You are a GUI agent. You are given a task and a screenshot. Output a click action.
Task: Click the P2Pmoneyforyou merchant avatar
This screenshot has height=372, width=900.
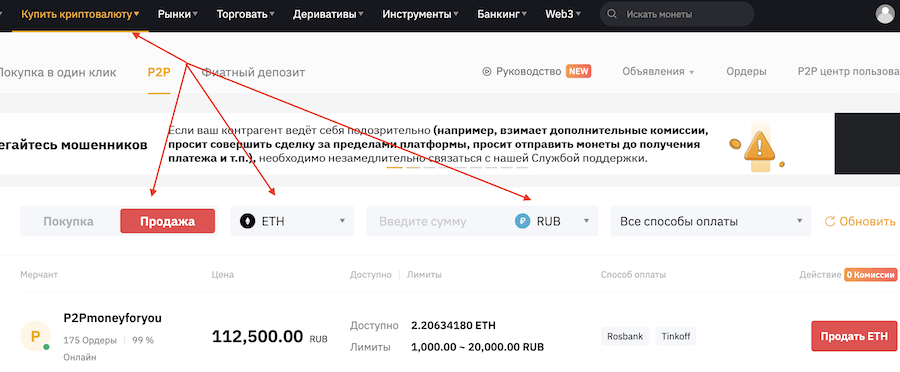35,336
